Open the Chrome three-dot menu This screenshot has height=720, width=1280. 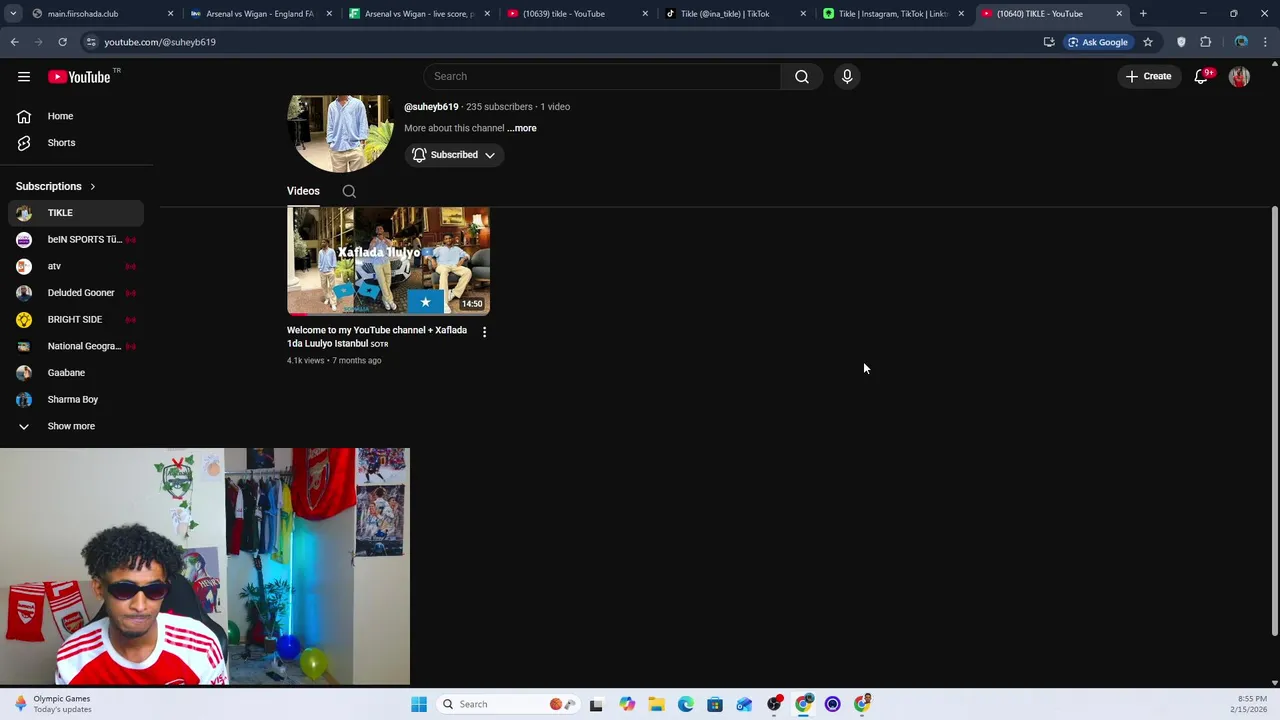pos(1265,42)
